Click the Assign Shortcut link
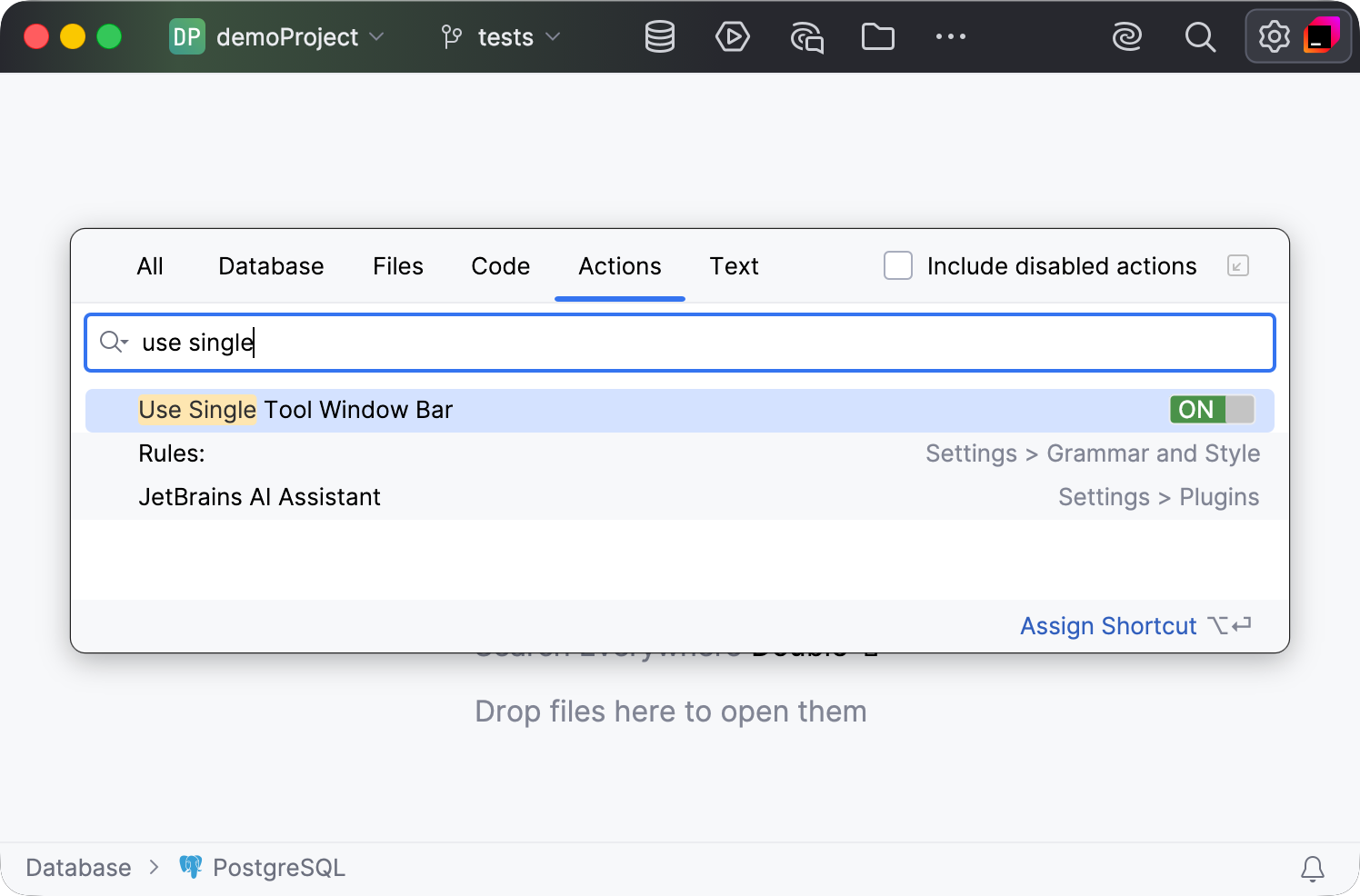Screen dimensions: 1360x896 tap(1108, 626)
